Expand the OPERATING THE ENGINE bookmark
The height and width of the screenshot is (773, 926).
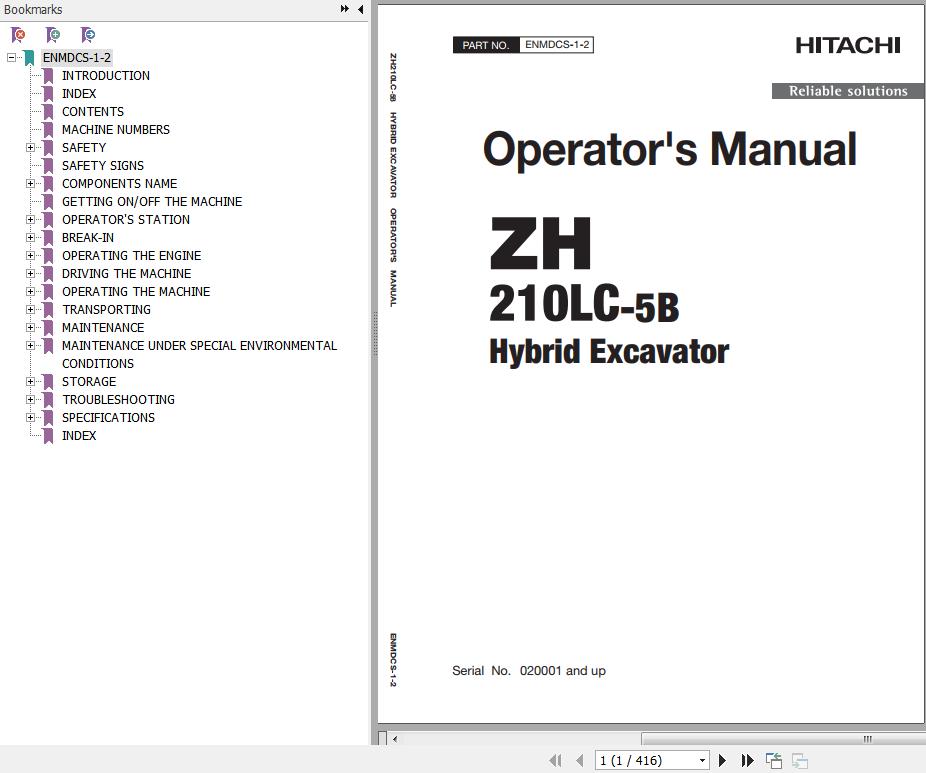pos(30,256)
